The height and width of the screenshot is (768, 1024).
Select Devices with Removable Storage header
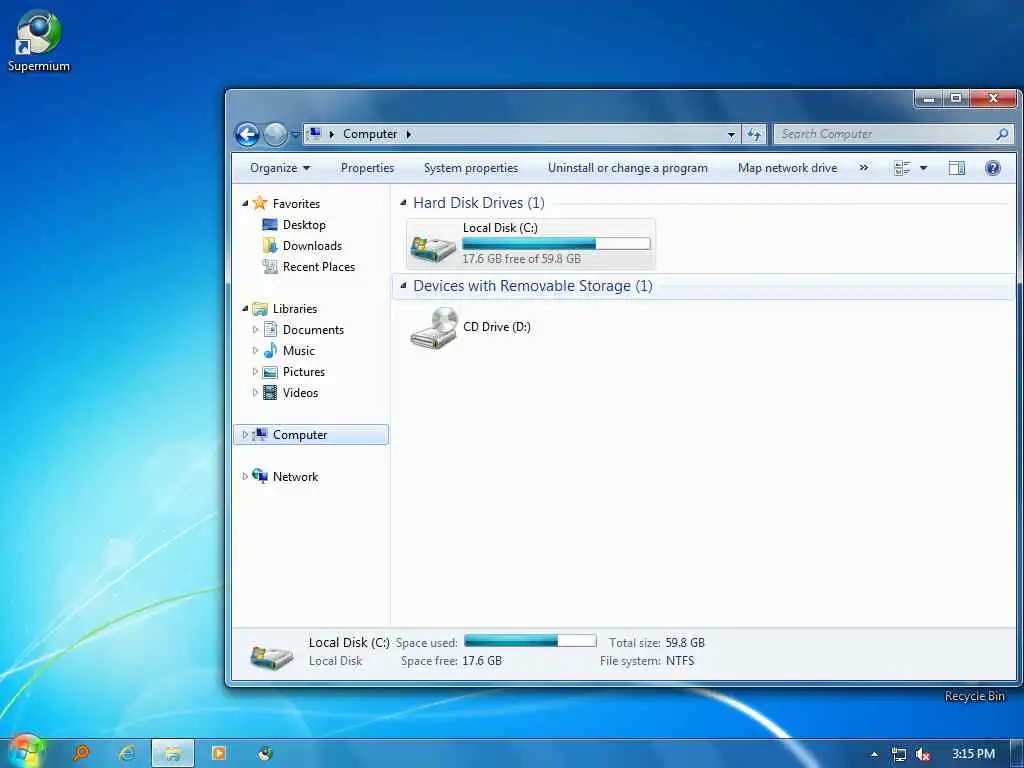[533, 286]
